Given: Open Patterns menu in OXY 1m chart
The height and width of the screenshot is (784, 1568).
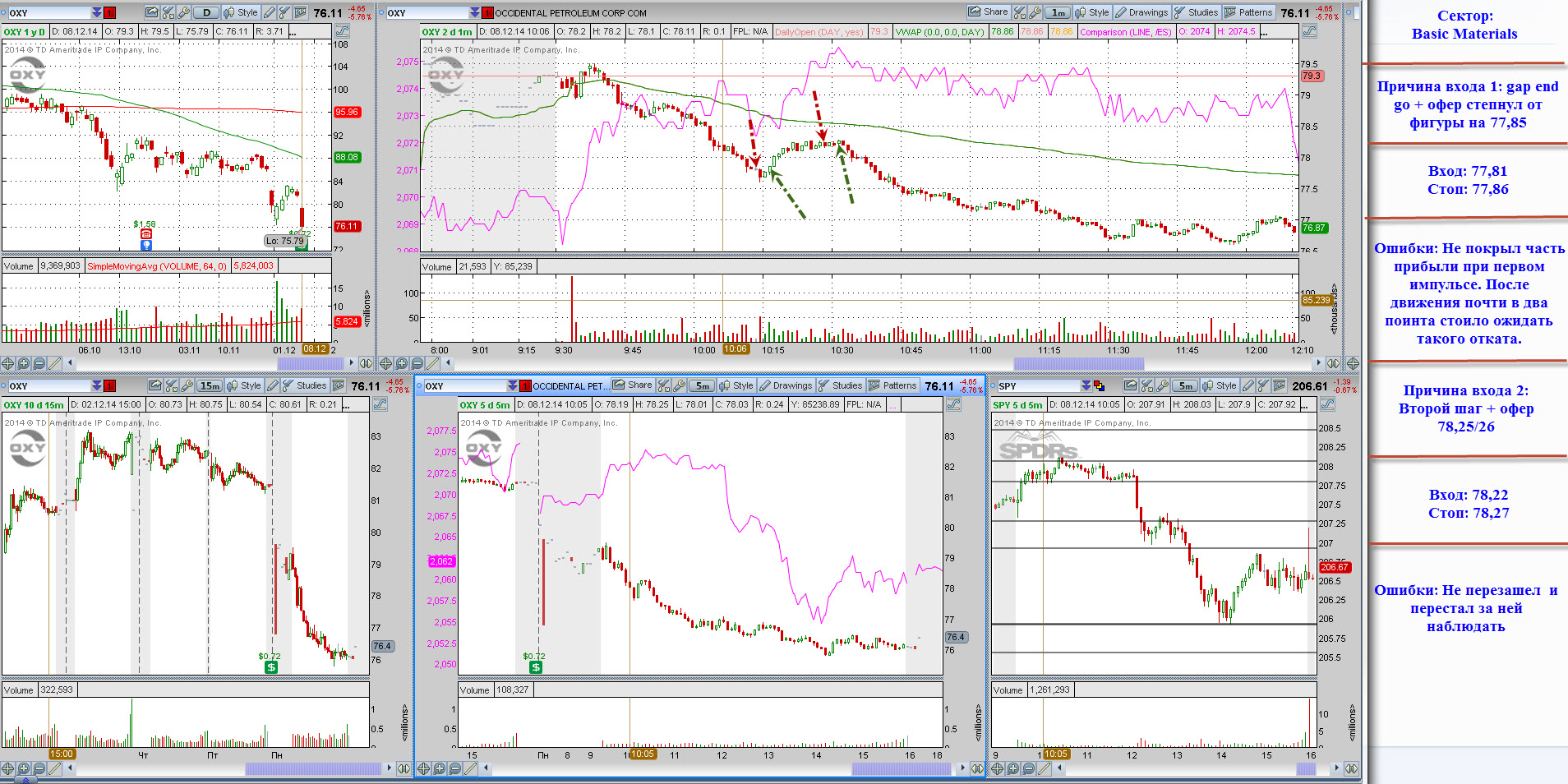Looking at the screenshot, I should (x=1248, y=12).
